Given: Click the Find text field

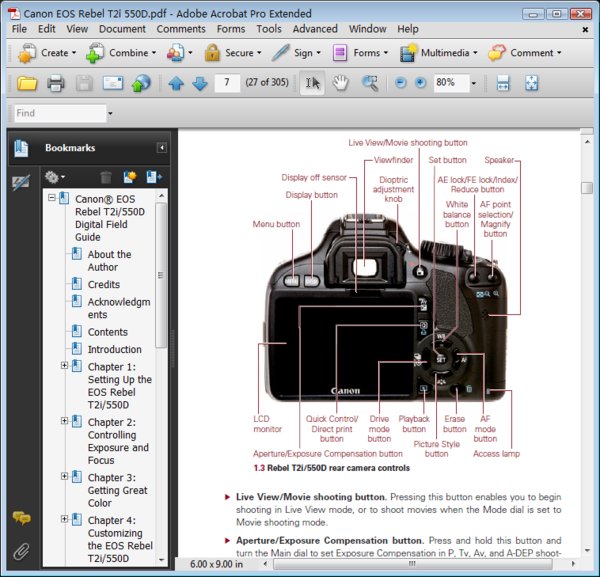Looking at the screenshot, I should point(59,113).
